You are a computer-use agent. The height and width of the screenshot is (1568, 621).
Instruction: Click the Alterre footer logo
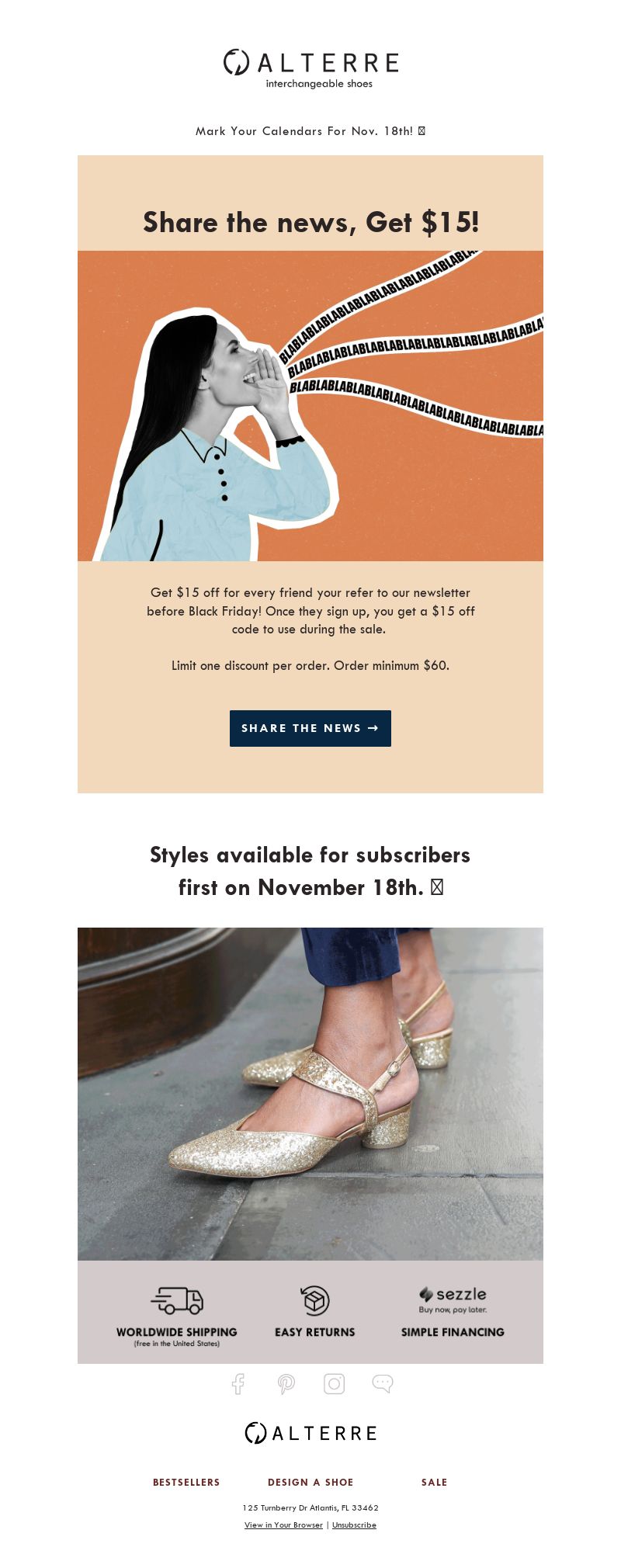[x=310, y=1433]
